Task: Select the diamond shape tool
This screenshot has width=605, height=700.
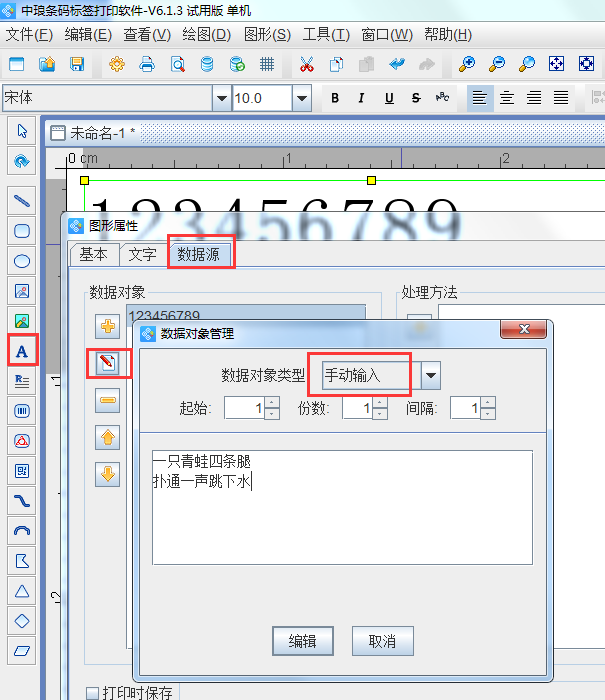Action: tap(22, 621)
